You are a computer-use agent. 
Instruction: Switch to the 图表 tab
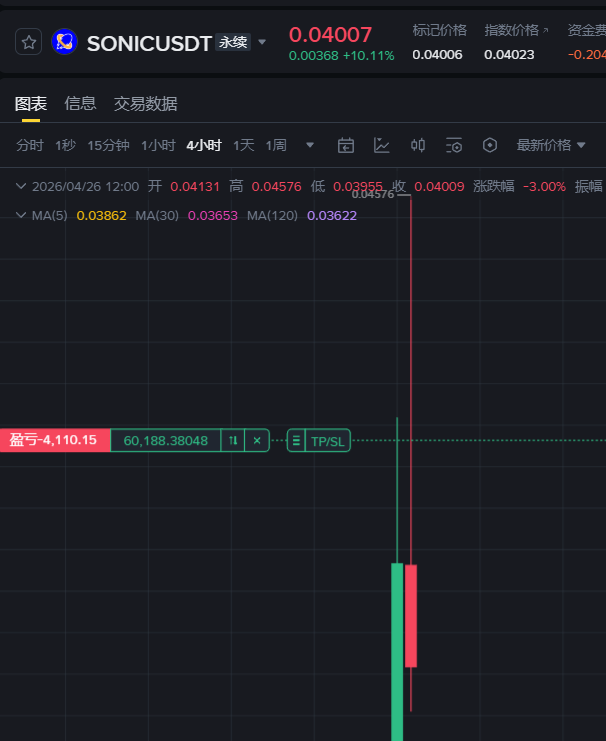pos(31,103)
